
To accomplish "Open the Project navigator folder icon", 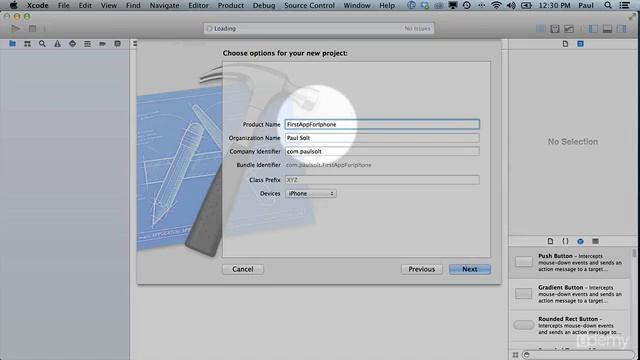I will point(12,44).
